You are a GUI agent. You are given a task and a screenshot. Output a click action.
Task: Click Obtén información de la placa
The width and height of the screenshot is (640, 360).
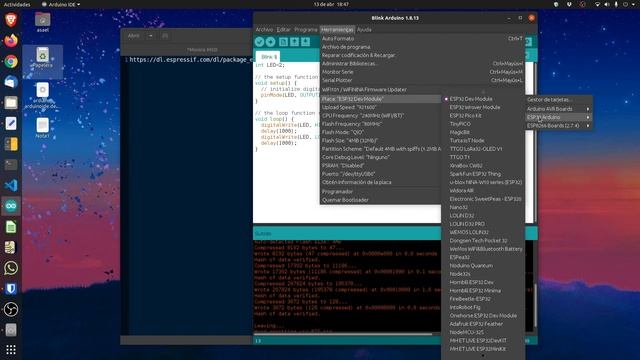coord(380,182)
